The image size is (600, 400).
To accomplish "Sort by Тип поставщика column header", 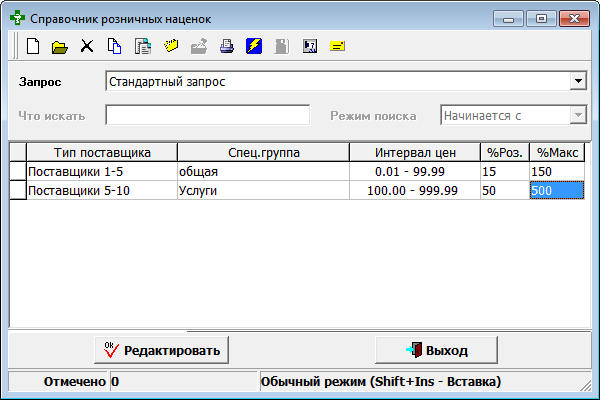I will pos(102,152).
